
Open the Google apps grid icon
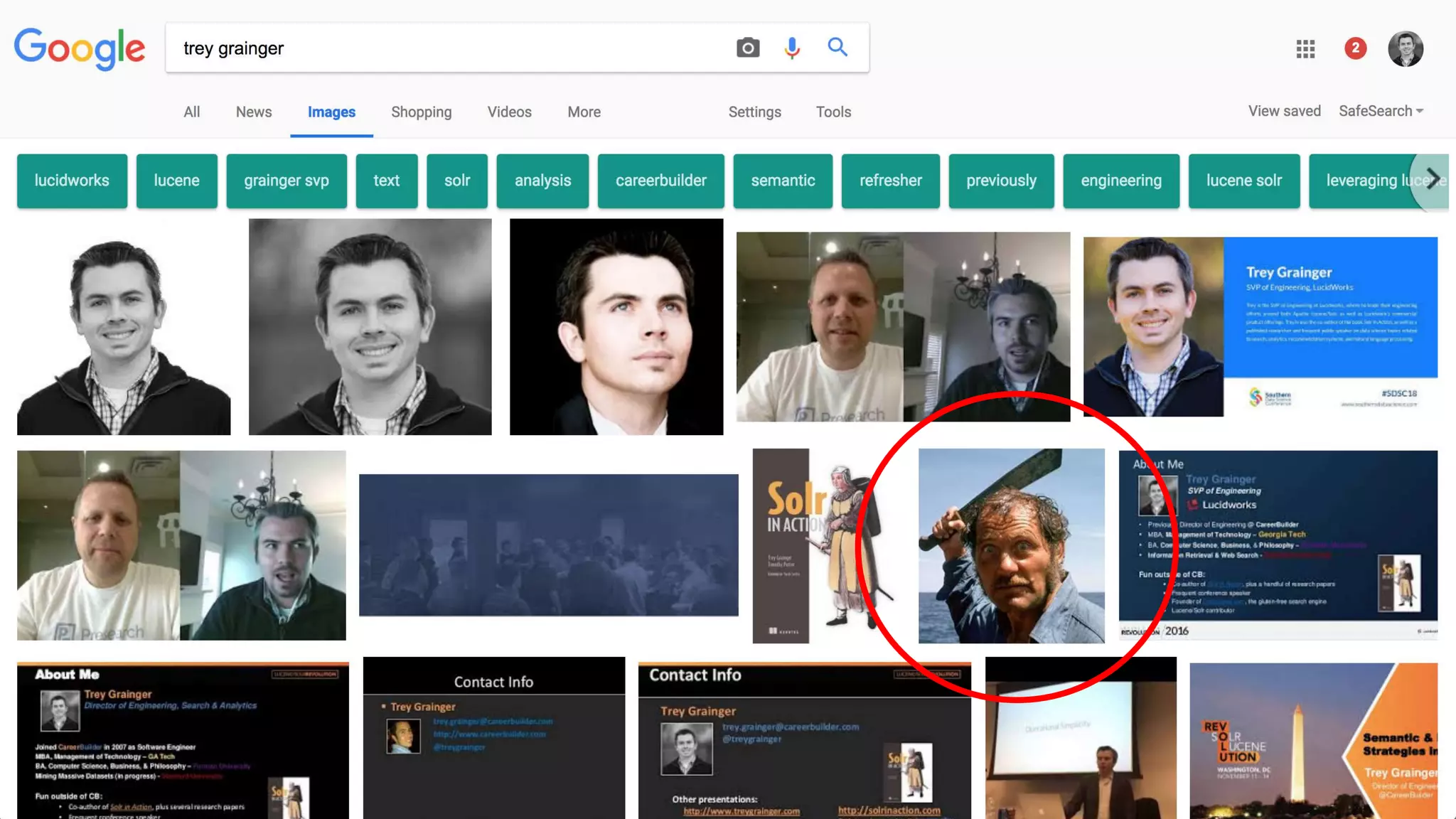(x=1305, y=48)
